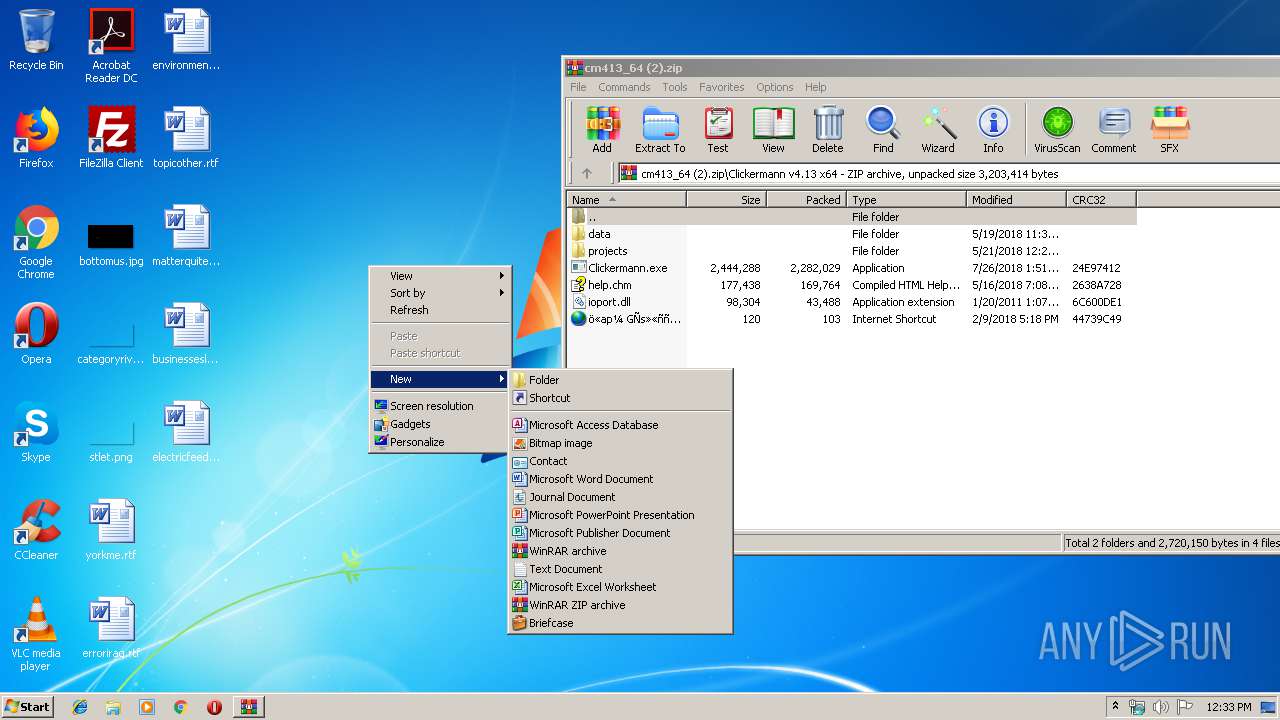Create a new Folder
The image size is (1280, 720).
pos(620,380)
